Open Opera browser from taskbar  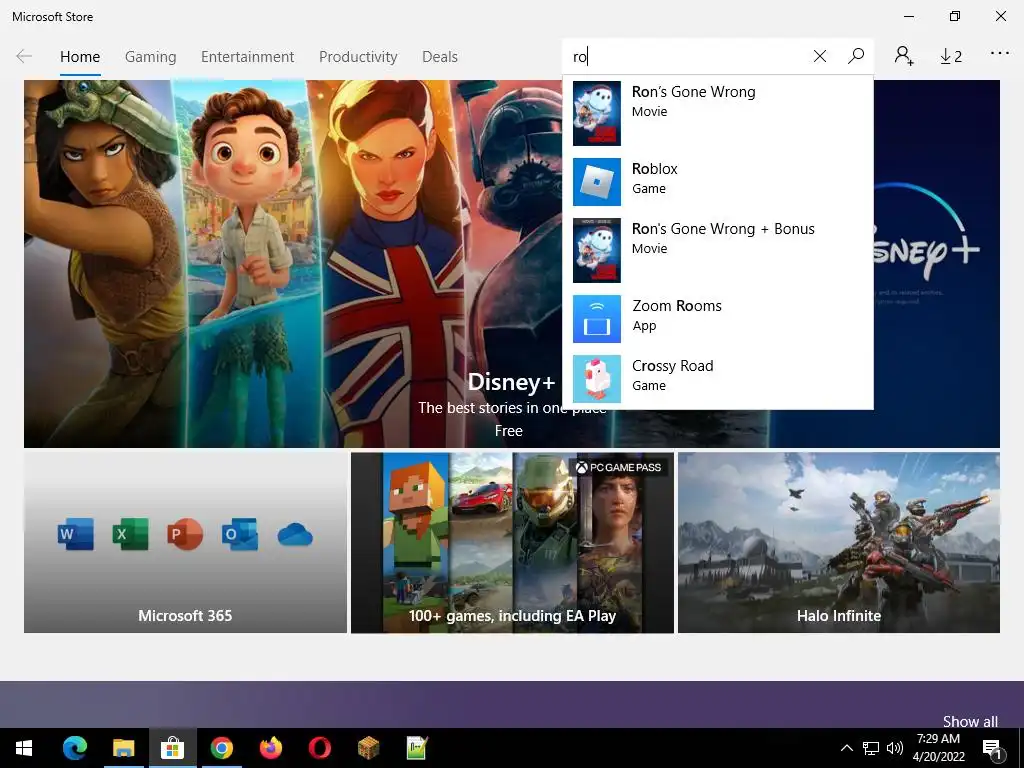coord(319,748)
